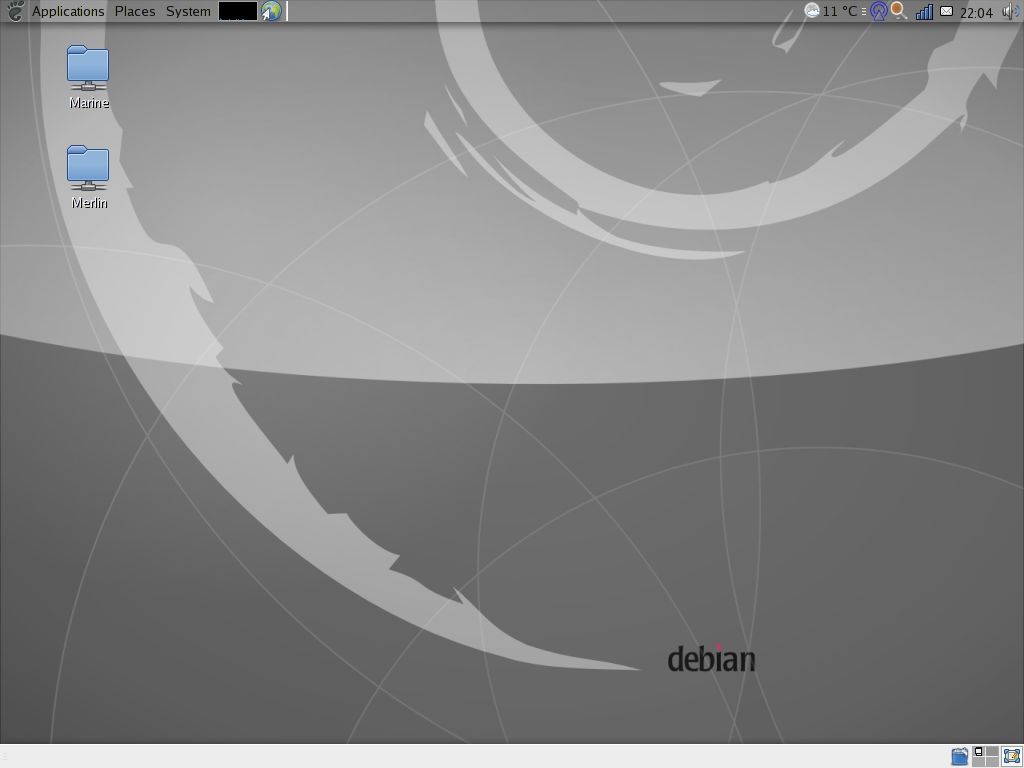Click the 11 °C temperature reading
This screenshot has height=768, width=1024.
pyautogui.click(x=840, y=11)
